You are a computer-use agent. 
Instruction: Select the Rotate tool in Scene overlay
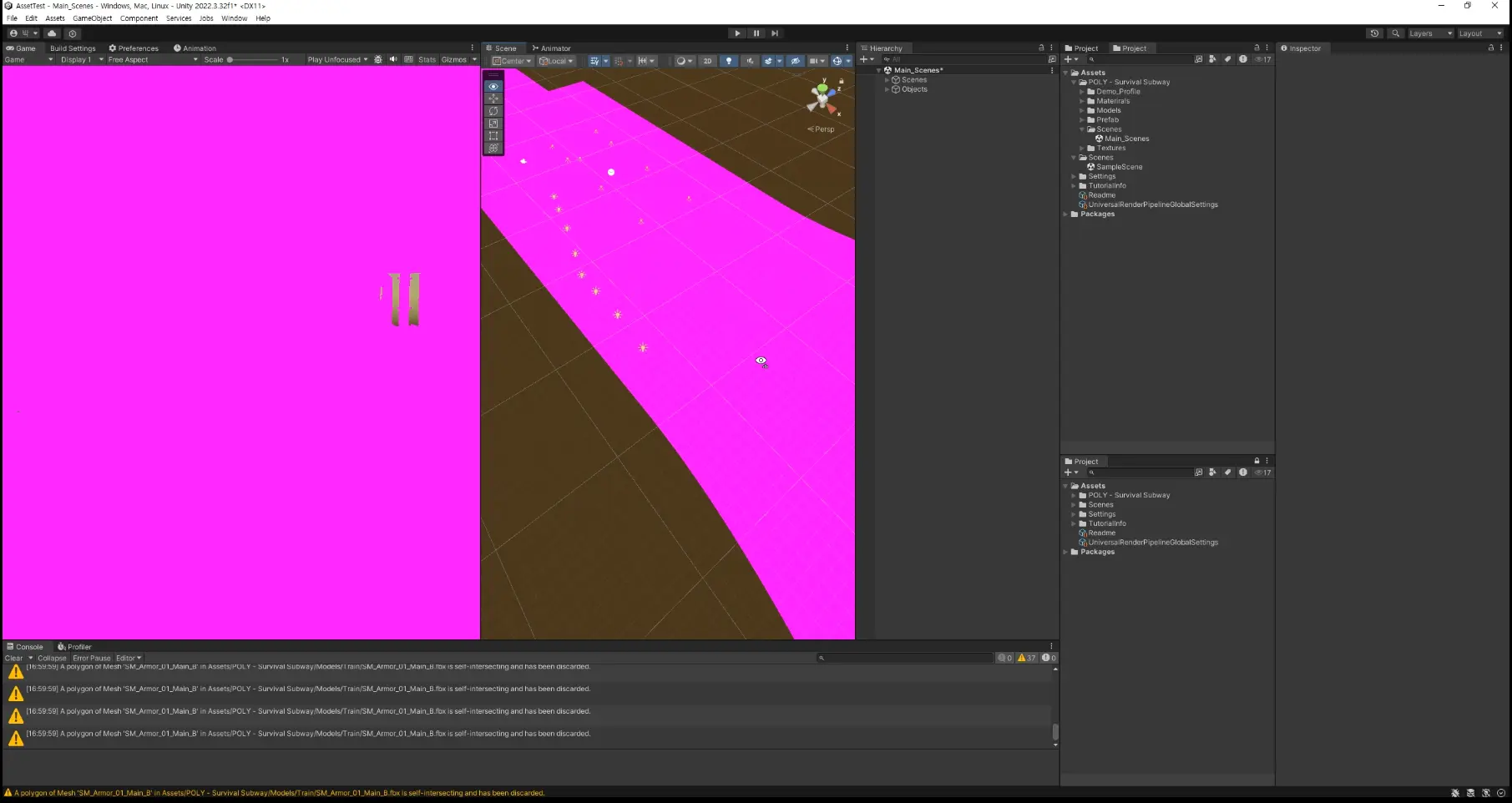coord(493,111)
